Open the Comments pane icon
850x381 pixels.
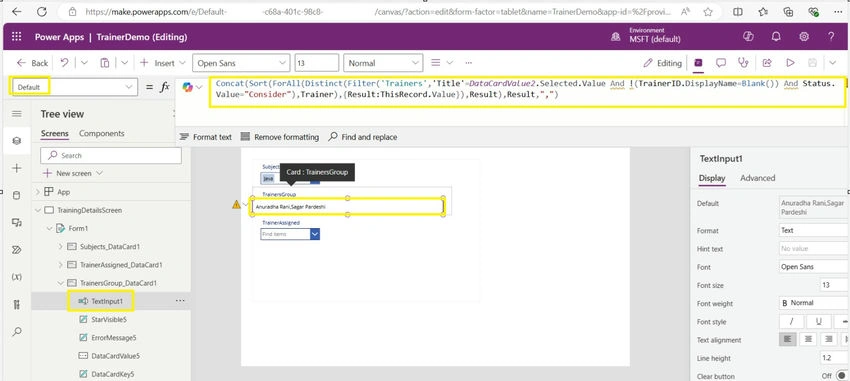pos(720,63)
